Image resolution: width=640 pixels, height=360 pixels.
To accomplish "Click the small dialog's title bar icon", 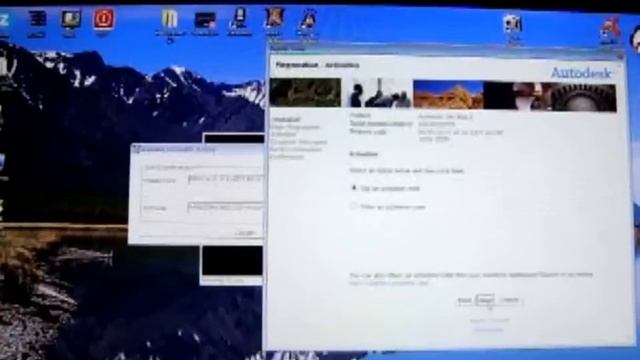I will point(136,149).
